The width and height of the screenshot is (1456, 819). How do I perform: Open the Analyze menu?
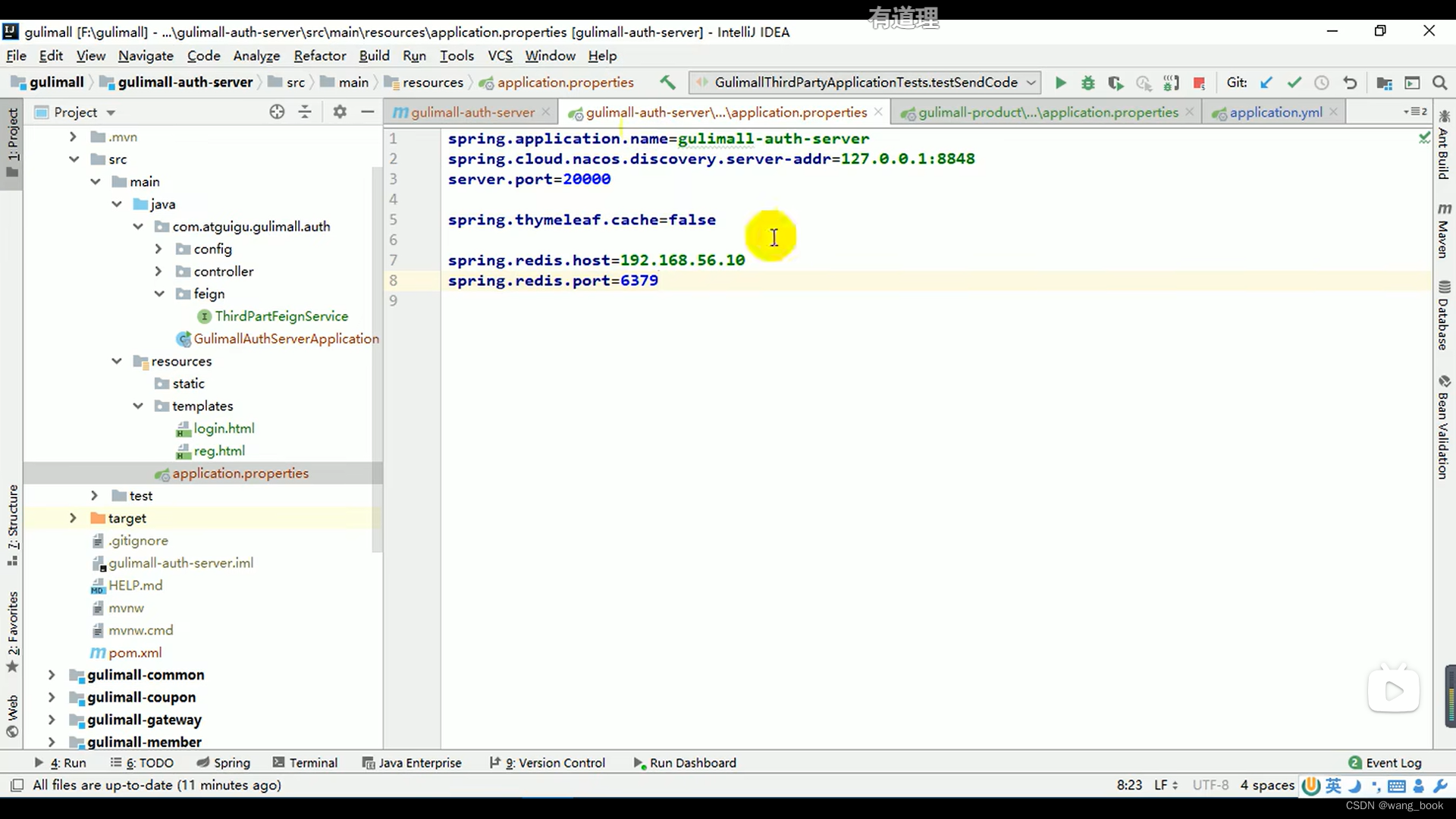[x=256, y=55]
